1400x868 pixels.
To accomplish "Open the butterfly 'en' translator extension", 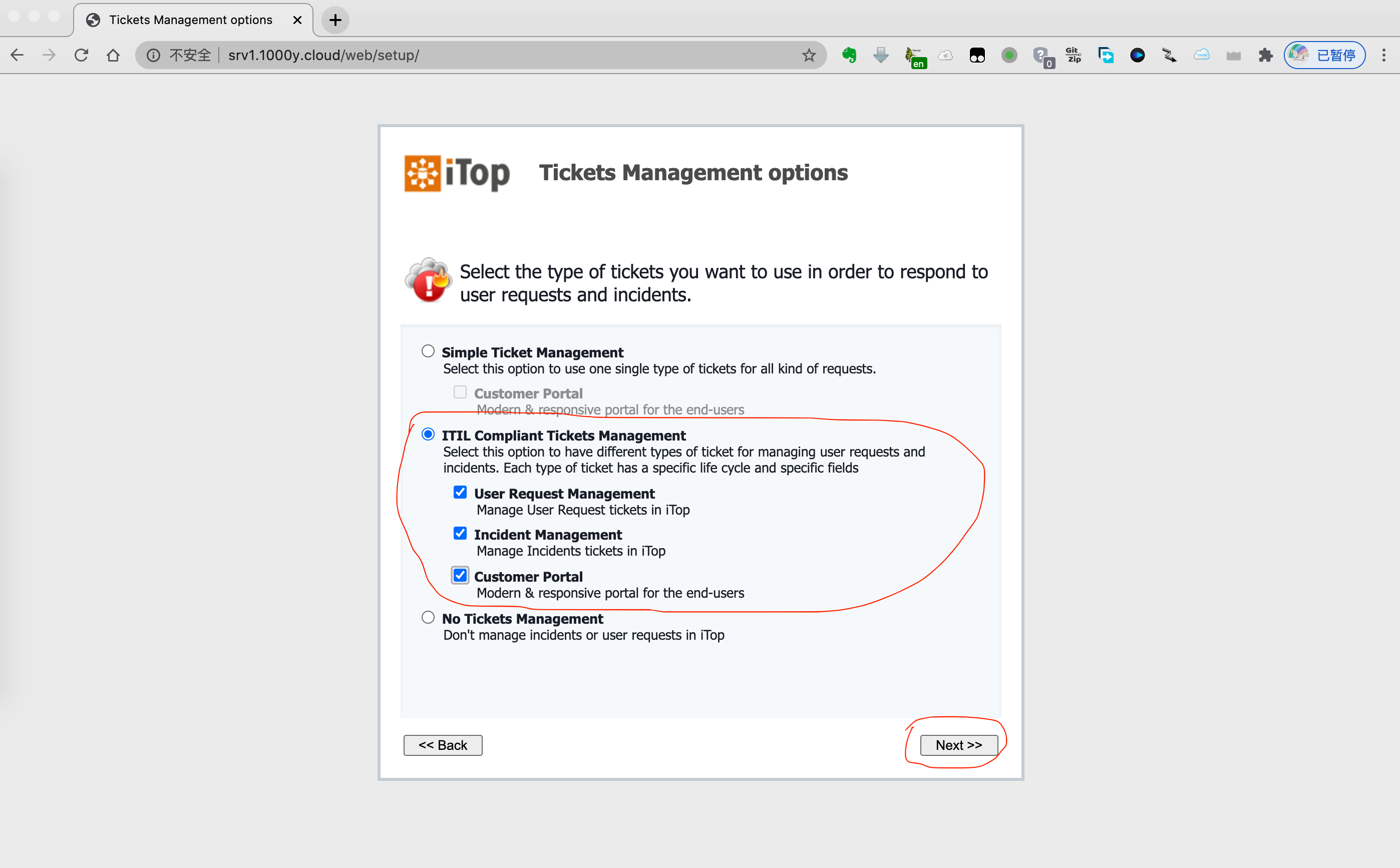I will [x=915, y=57].
